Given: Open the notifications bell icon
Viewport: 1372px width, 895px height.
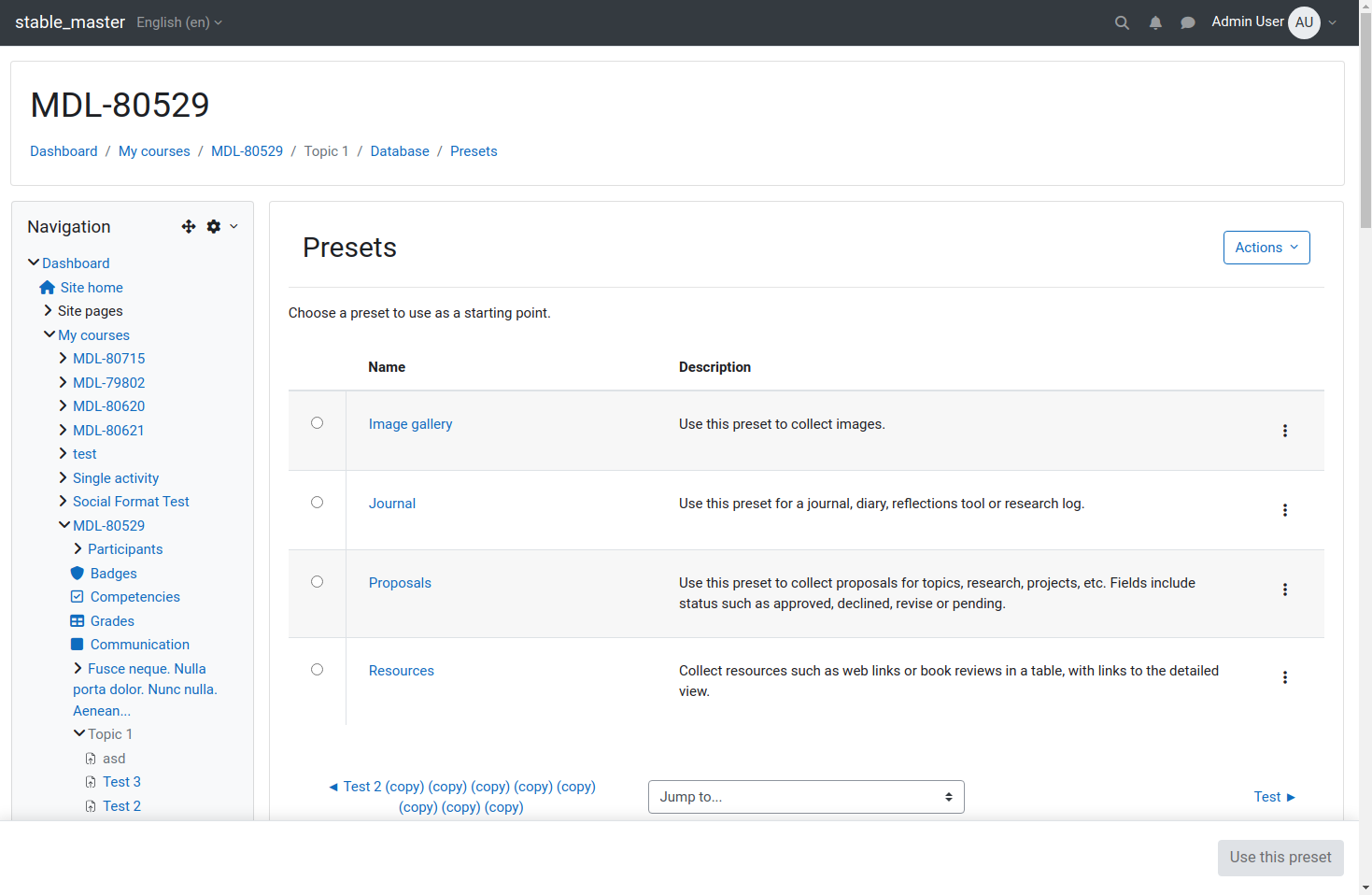Looking at the screenshot, I should click(x=1155, y=22).
